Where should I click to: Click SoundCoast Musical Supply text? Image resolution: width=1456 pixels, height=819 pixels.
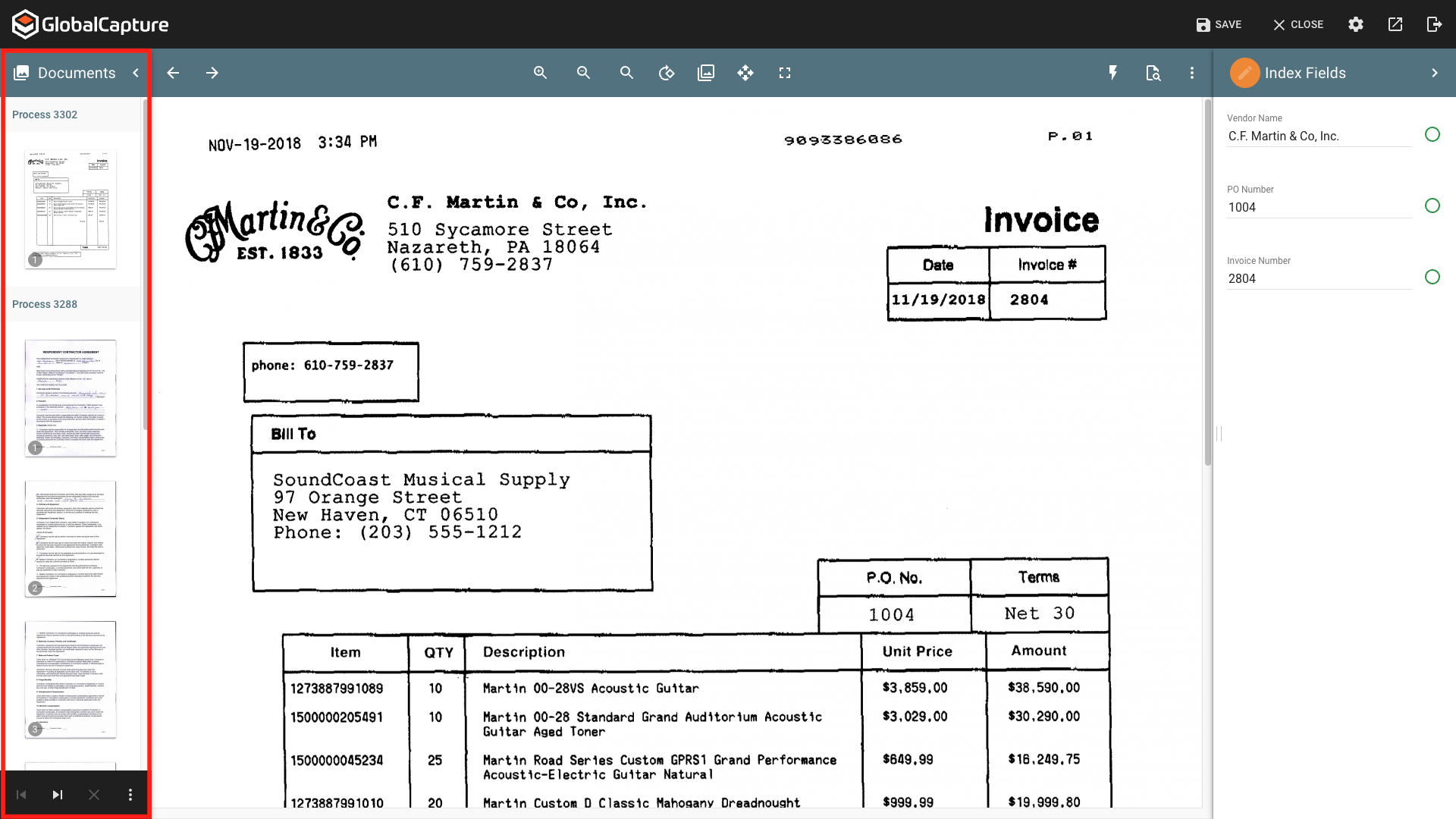click(x=422, y=480)
